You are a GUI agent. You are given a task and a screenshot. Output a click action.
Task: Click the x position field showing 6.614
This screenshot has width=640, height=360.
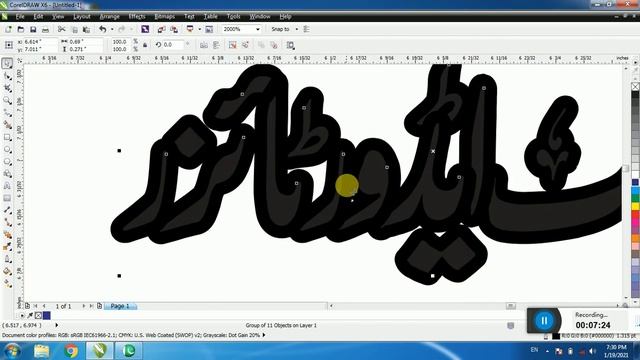pyautogui.click(x=40, y=42)
